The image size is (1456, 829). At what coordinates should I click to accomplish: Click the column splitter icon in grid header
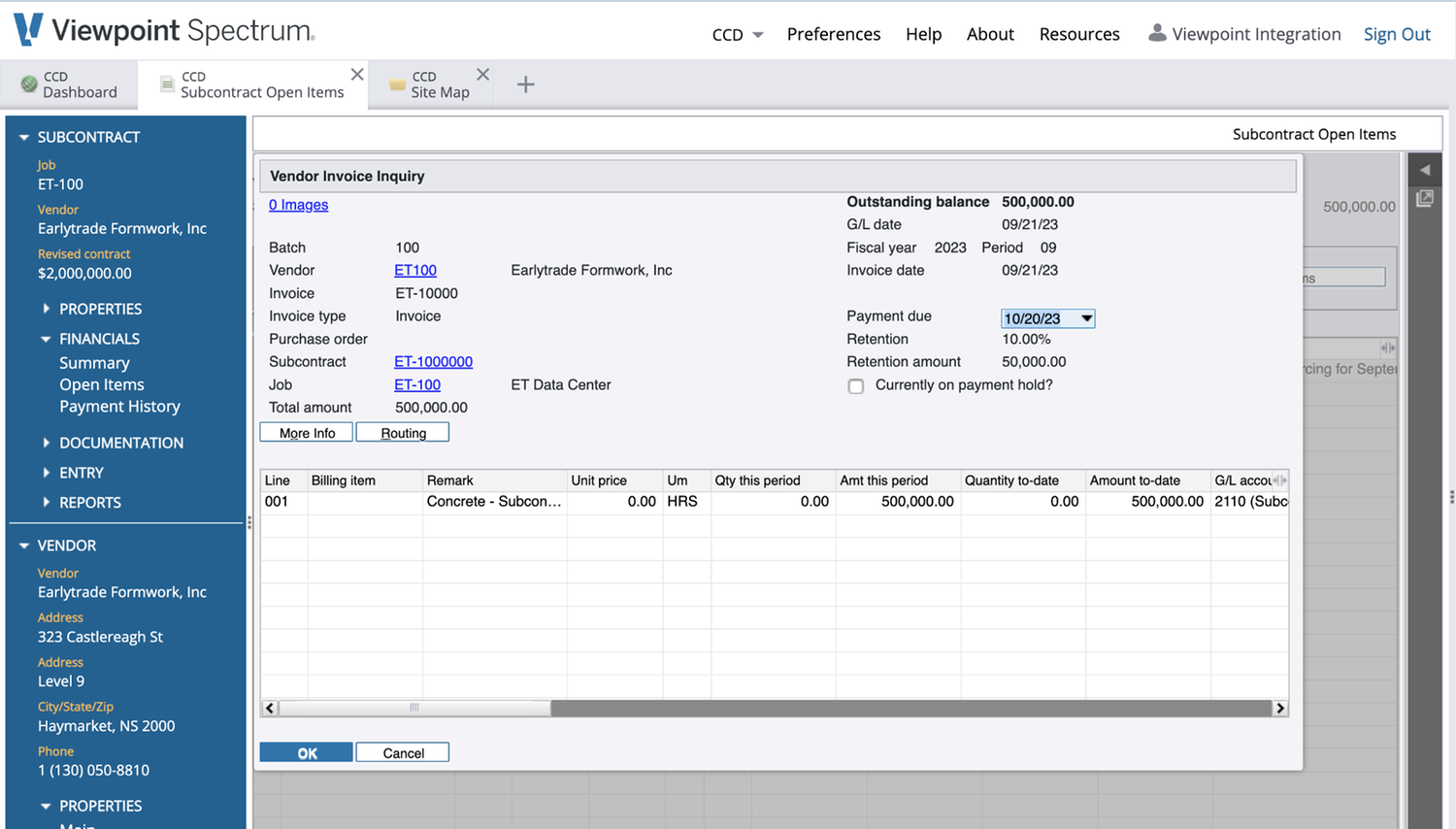pyautogui.click(x=1280, y=481)
